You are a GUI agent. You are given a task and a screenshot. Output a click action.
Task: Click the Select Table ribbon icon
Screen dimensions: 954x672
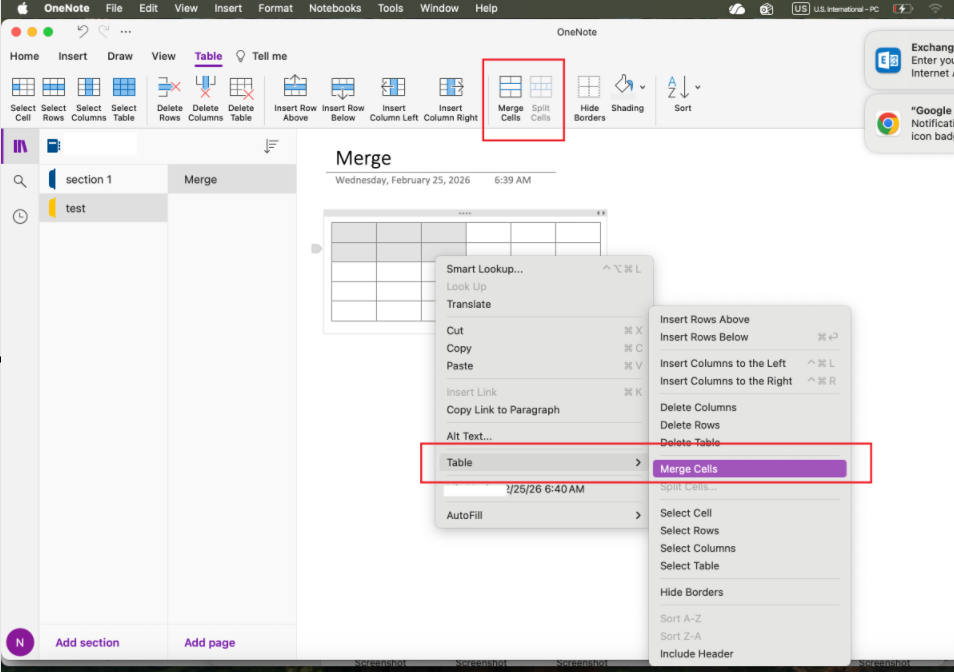pyautogui.click(x=124, y=88)
